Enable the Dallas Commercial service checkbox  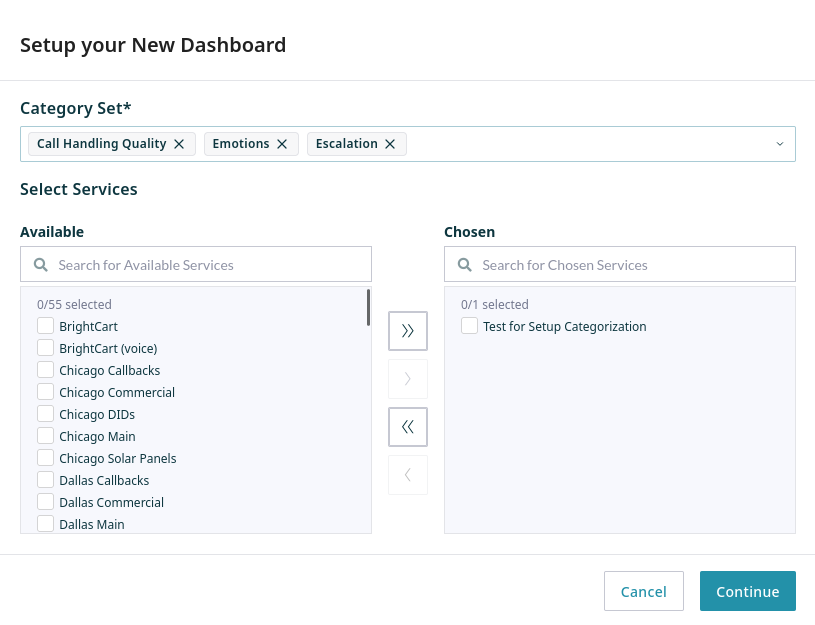point(46,502)
